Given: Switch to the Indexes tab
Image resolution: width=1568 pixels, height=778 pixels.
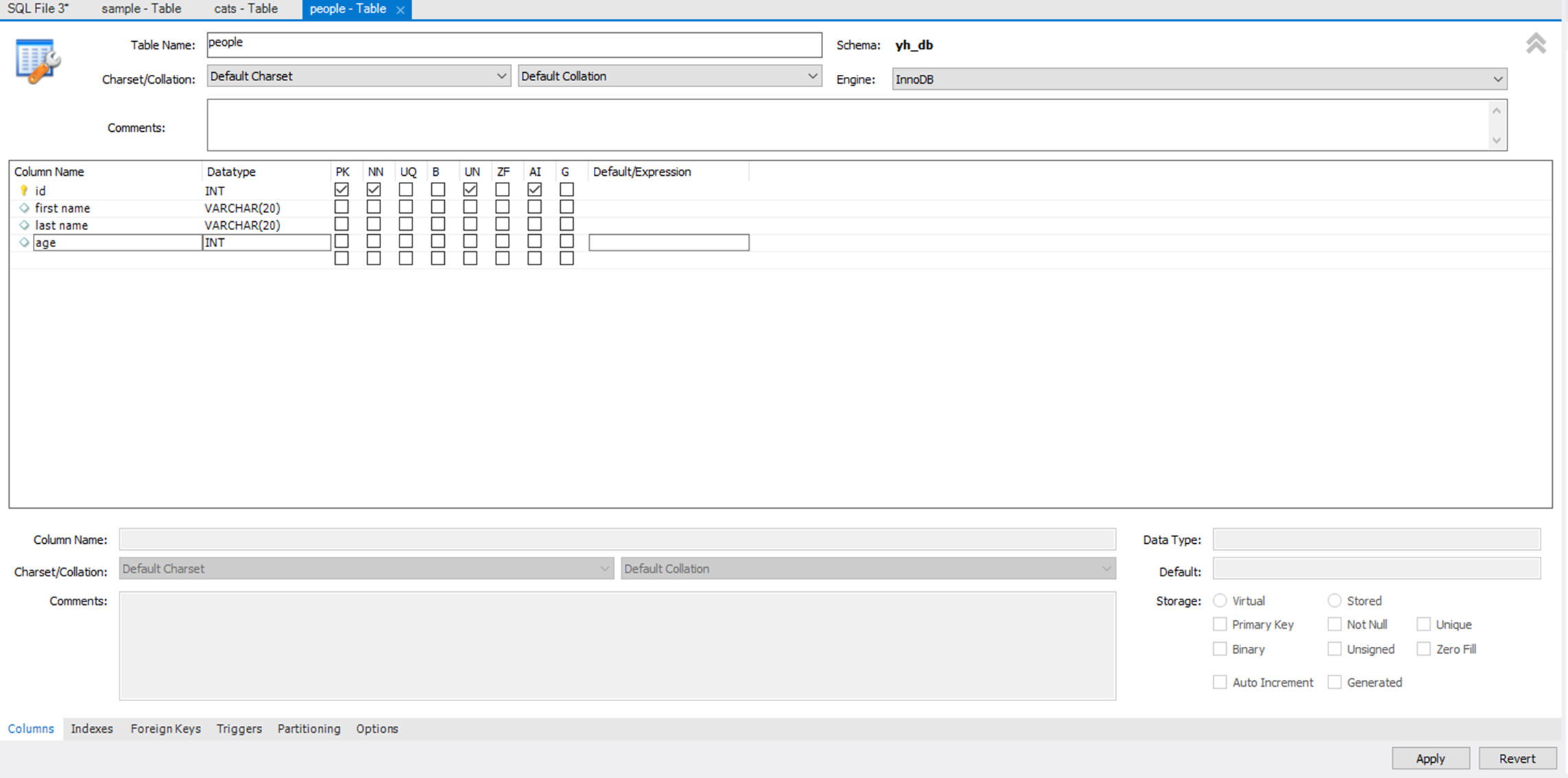Looking at the screenshot, I should 91,729.
